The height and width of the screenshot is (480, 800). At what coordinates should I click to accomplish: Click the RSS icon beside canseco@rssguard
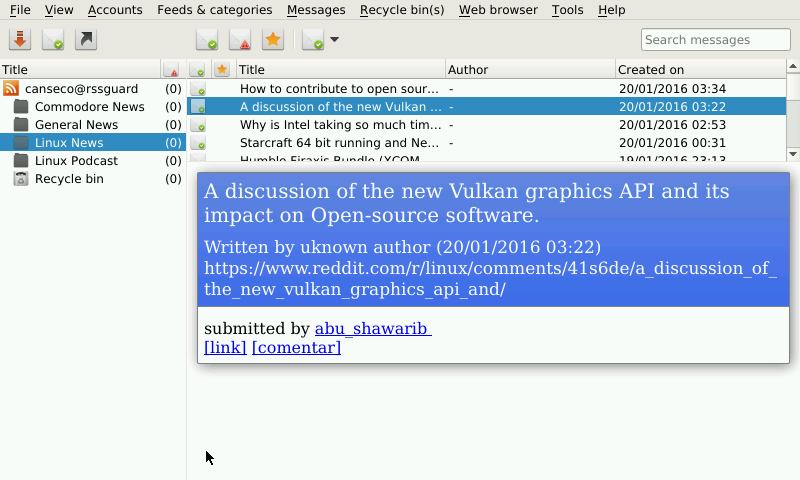(x=11, y=89)
